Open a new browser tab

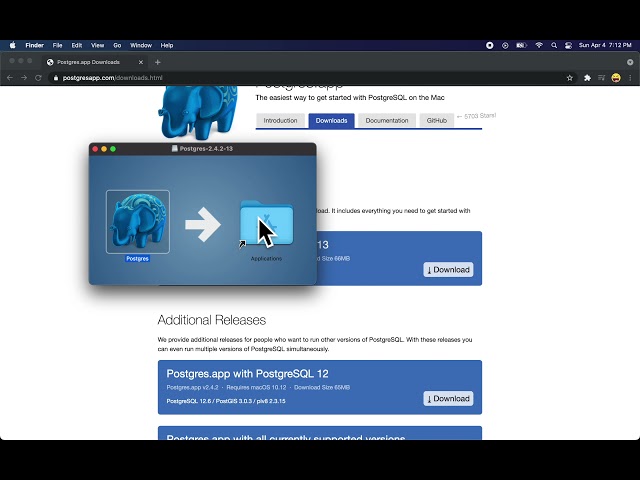(158, 62)
